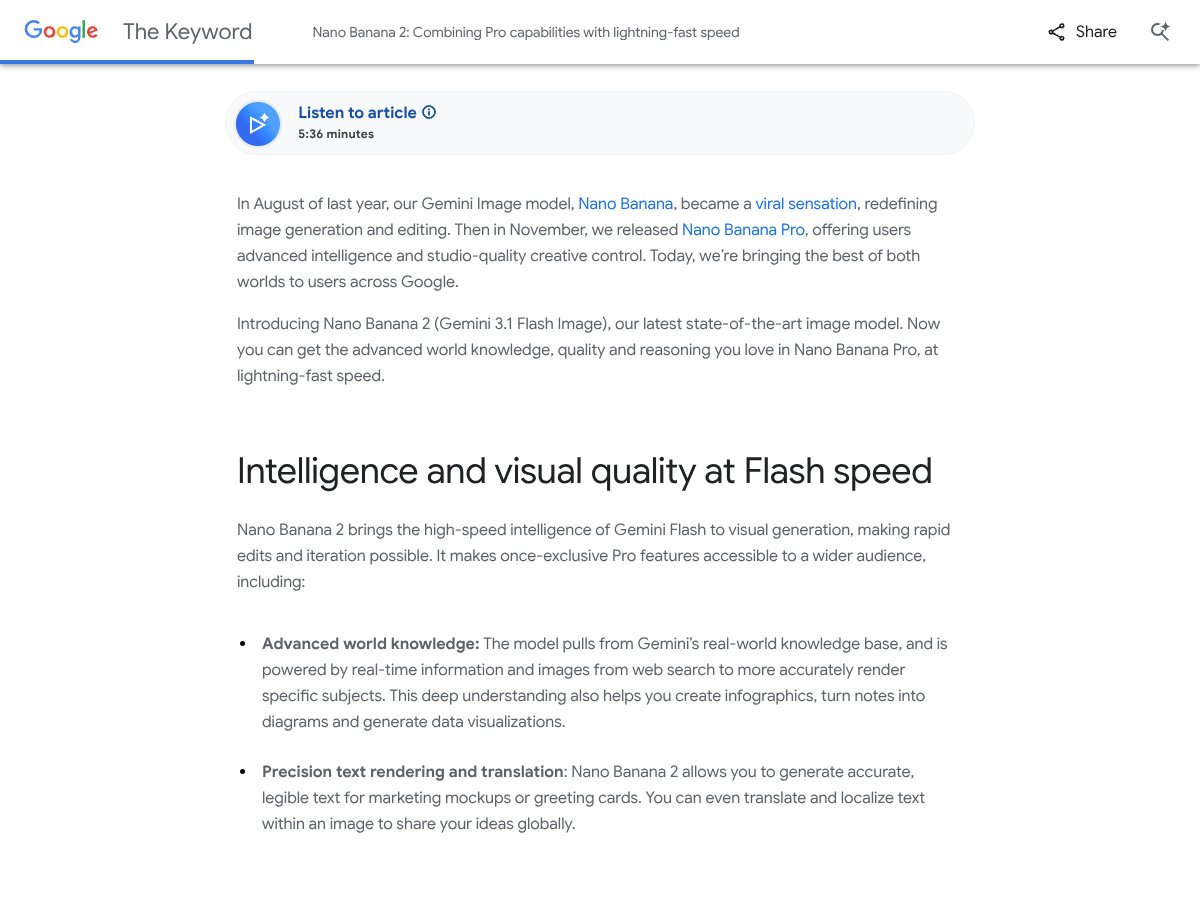Click the Google logo
1200x900 pixels.
61,31
